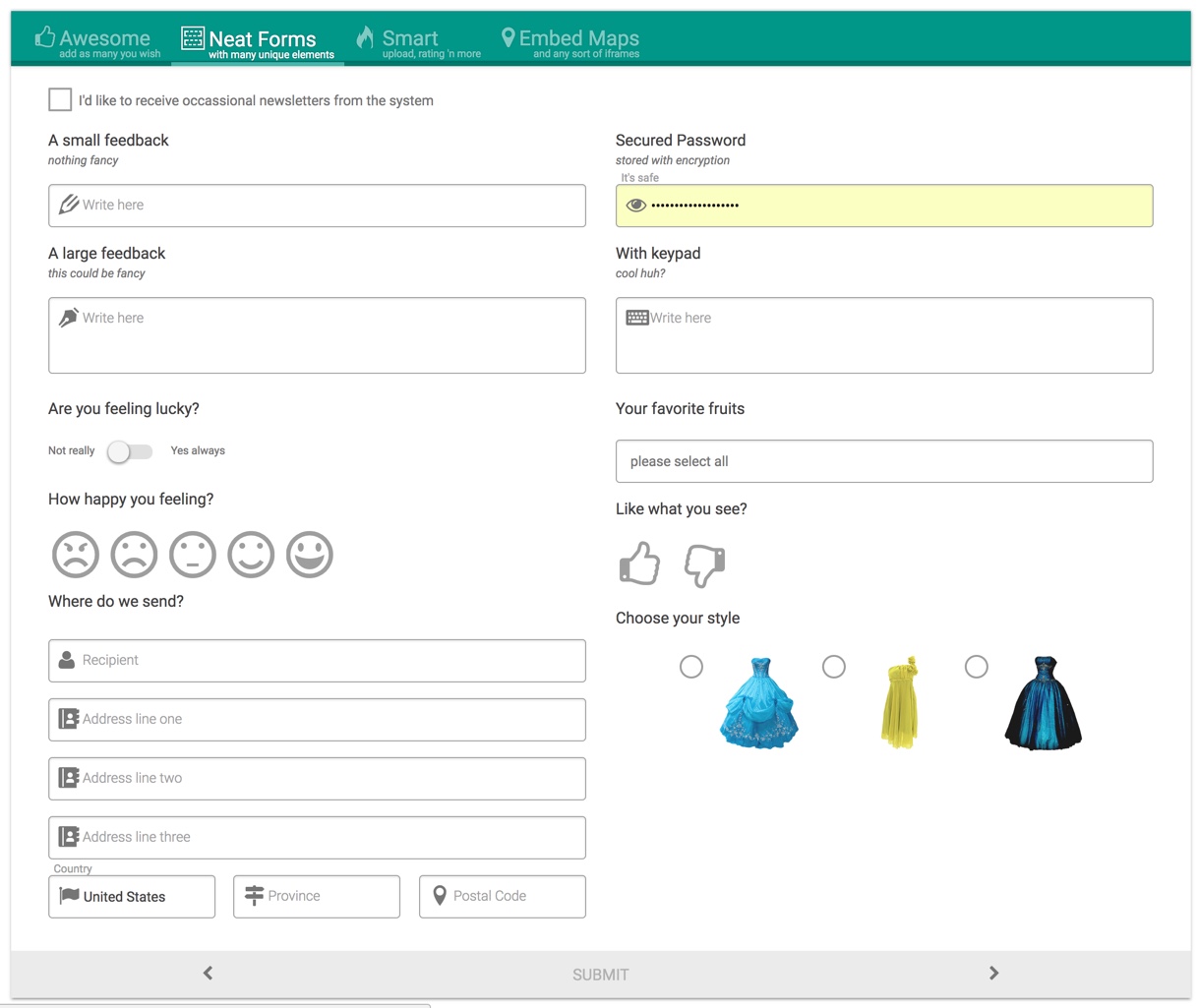This screenshot has width=1198, height=1008.
Task: Click the pencil icon in small feedback field
Action: pos(69,205)
